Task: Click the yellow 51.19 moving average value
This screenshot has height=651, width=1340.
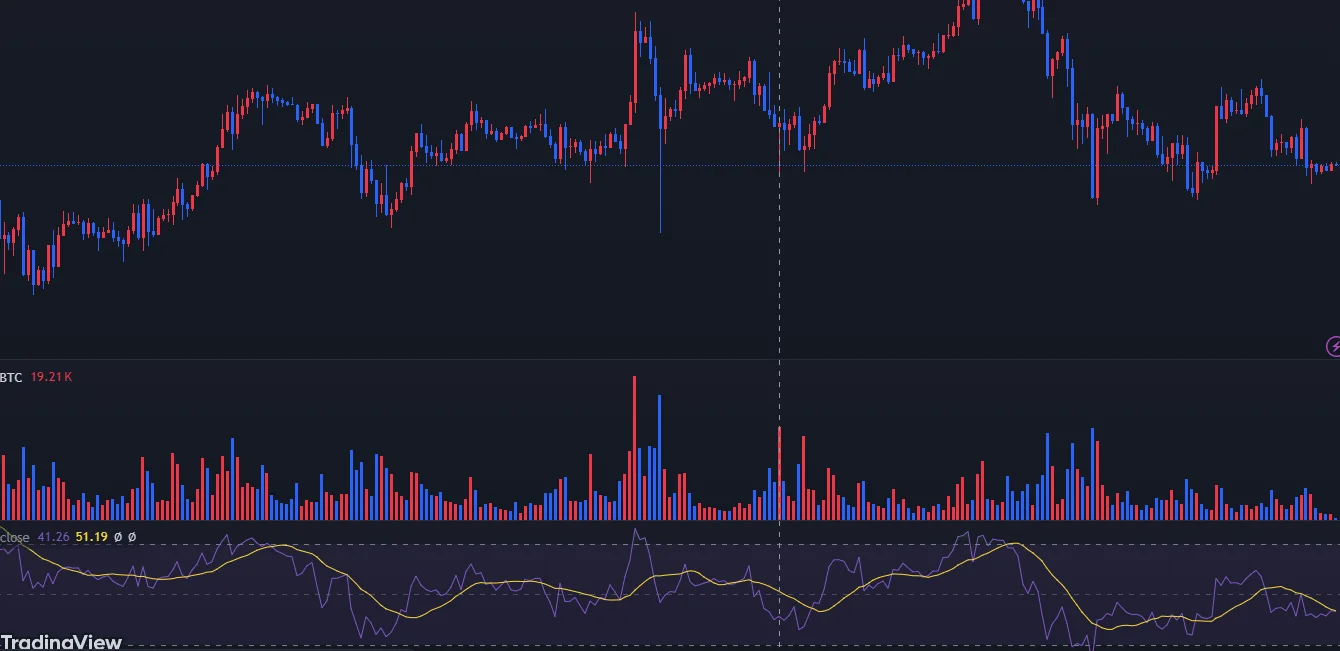Action: pyautogui.click(x=91, y=537)
